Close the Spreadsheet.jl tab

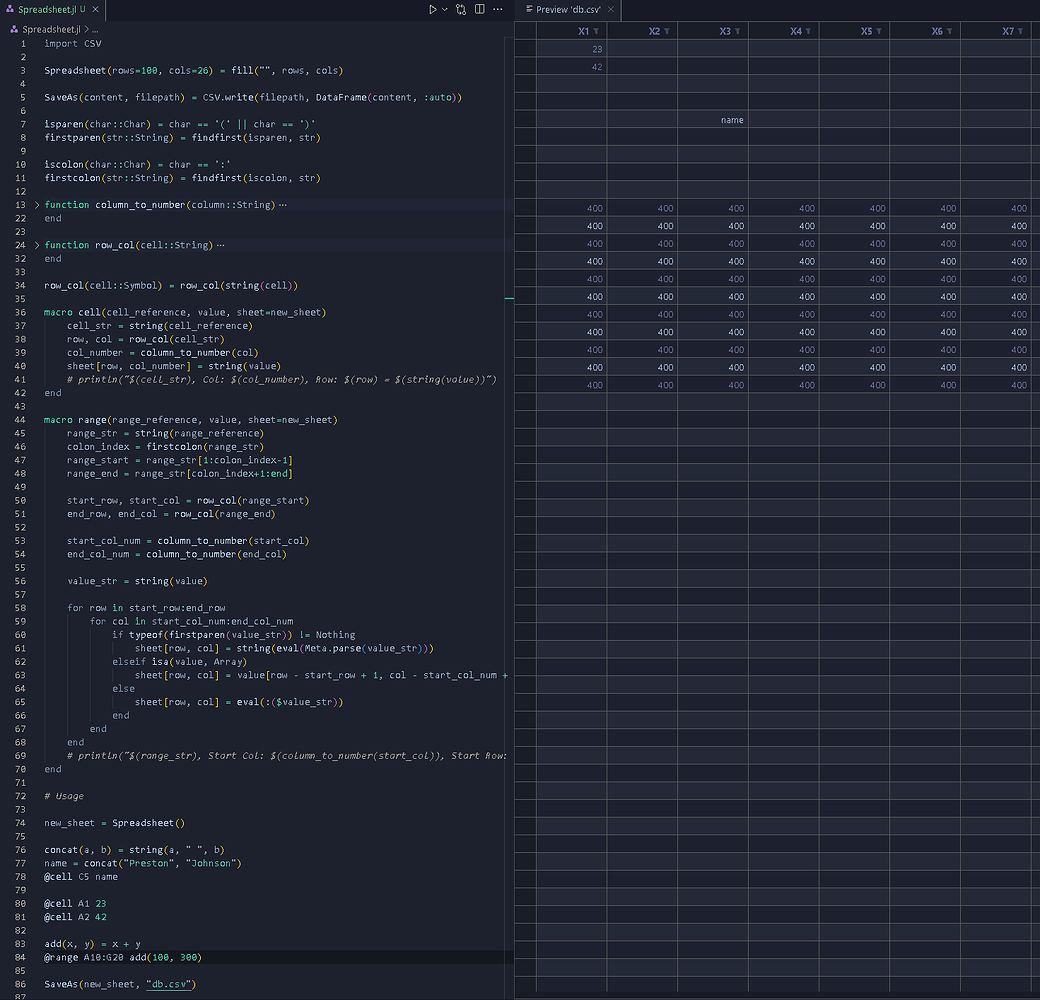(95, 9)
